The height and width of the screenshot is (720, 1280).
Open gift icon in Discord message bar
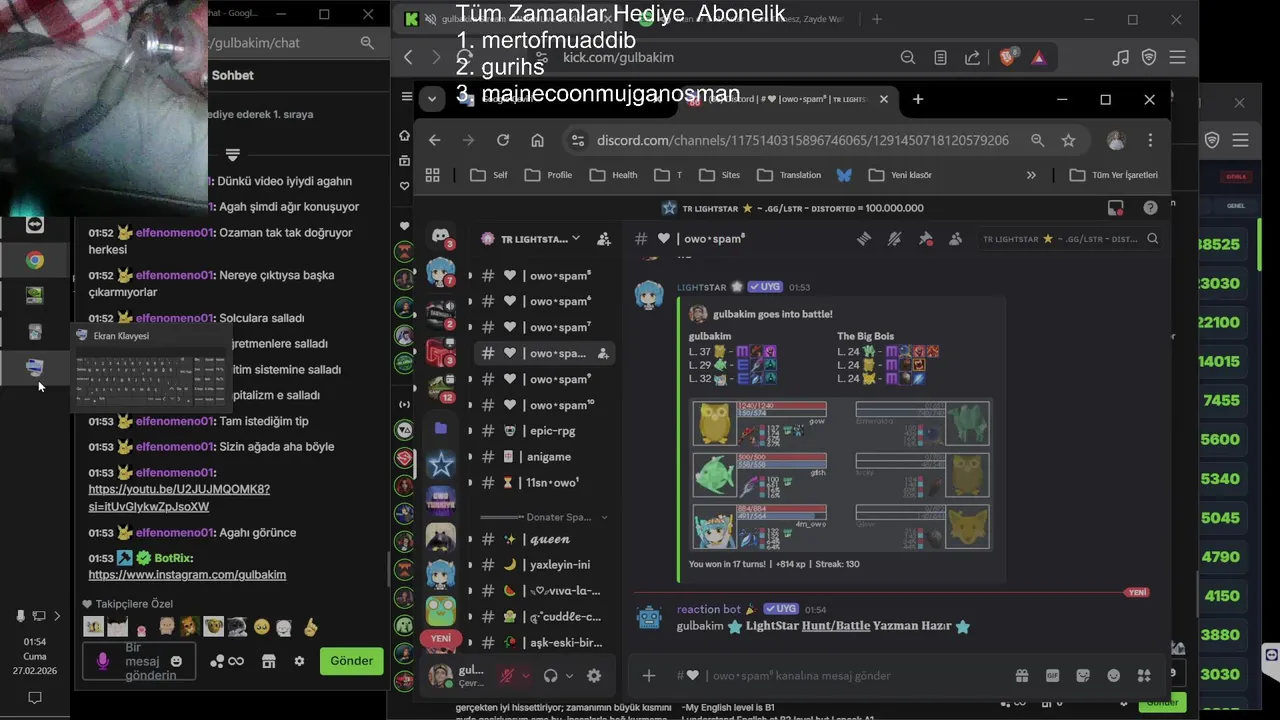pyautogui.click(x=1021, y=676)
